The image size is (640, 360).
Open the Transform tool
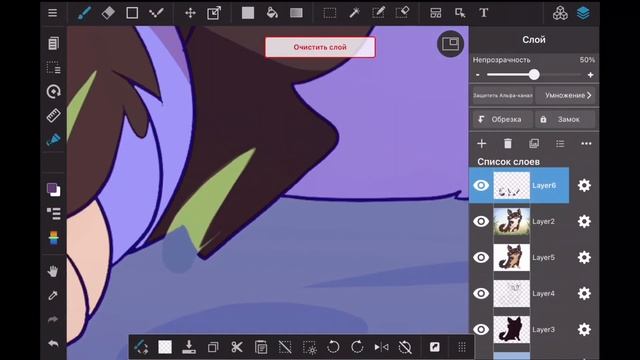click(214, 13)
